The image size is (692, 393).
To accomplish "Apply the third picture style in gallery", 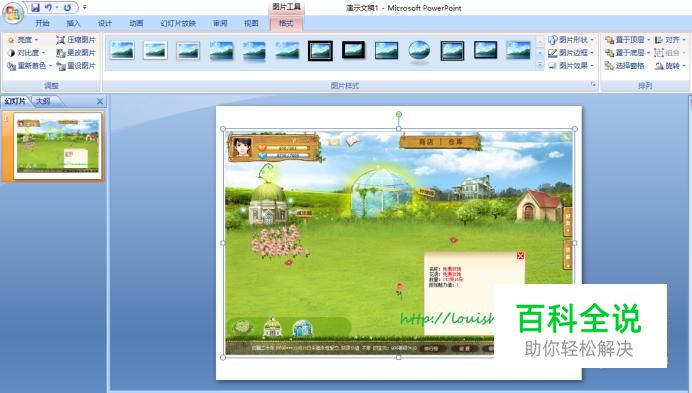I will pos(188,50).
